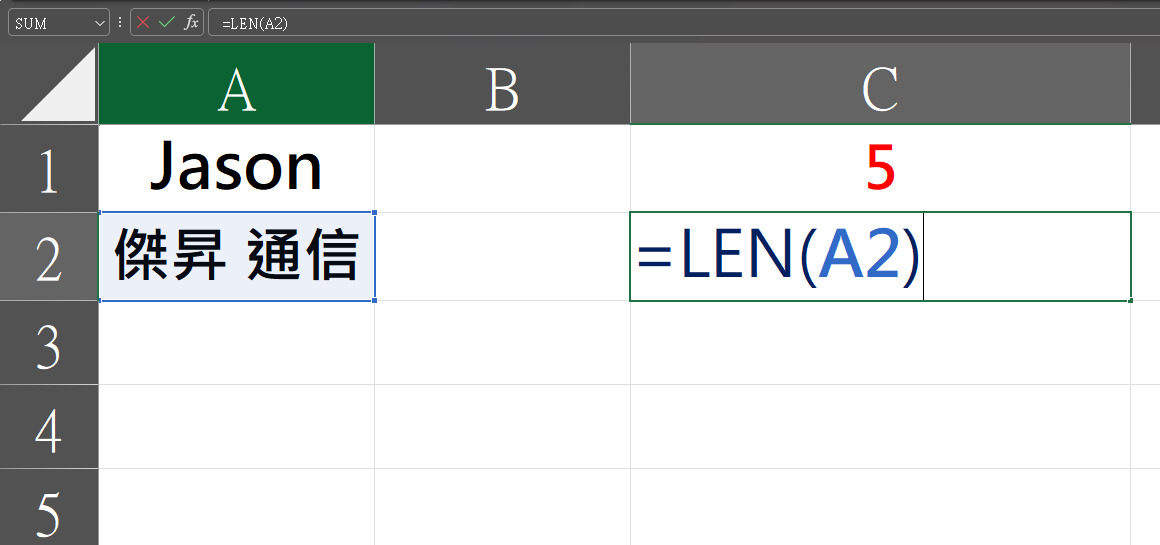Confirm the formula with checkmark icon
This screenshot has height=545, width=1160.
(166, 23)
